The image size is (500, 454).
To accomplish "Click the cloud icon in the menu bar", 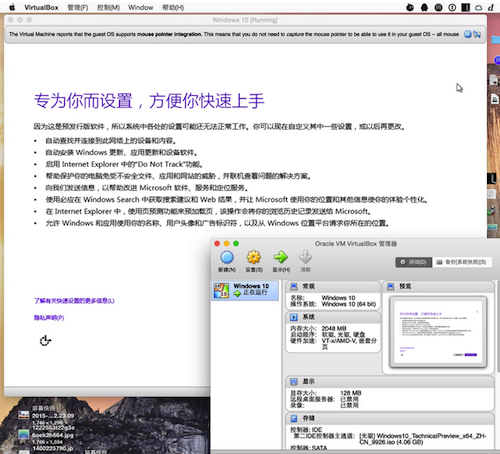I will [x=479, y=7].
